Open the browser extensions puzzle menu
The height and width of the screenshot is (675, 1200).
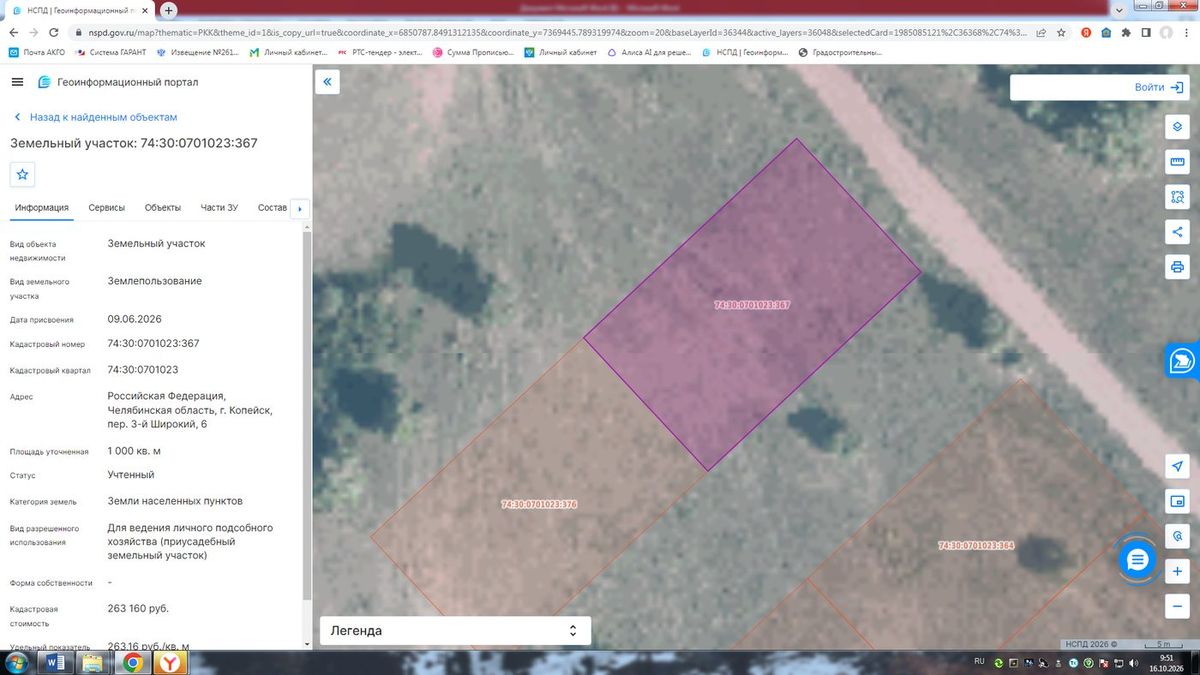[1126, 32]
